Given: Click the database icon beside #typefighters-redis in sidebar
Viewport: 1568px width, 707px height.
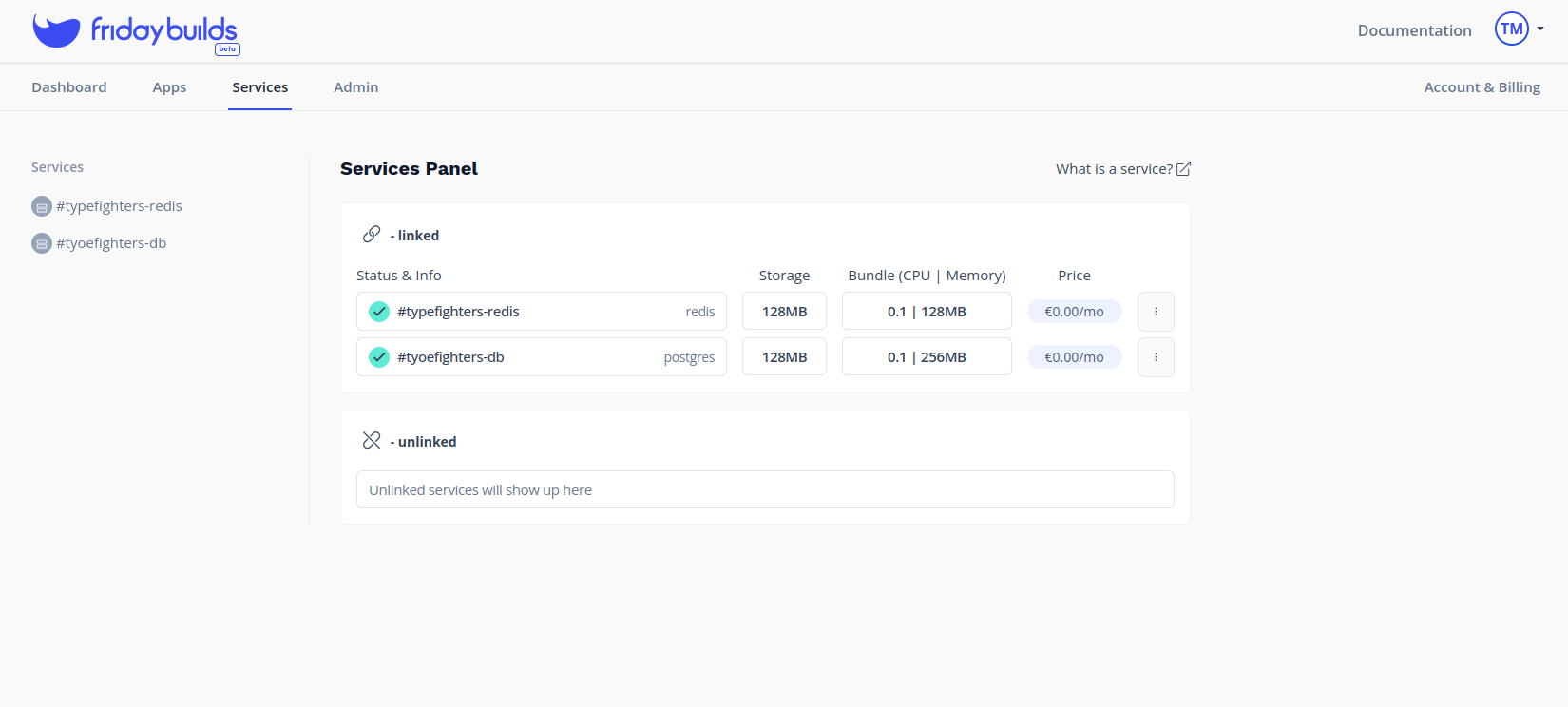Looking at the screenshot, I should [42, 206].
